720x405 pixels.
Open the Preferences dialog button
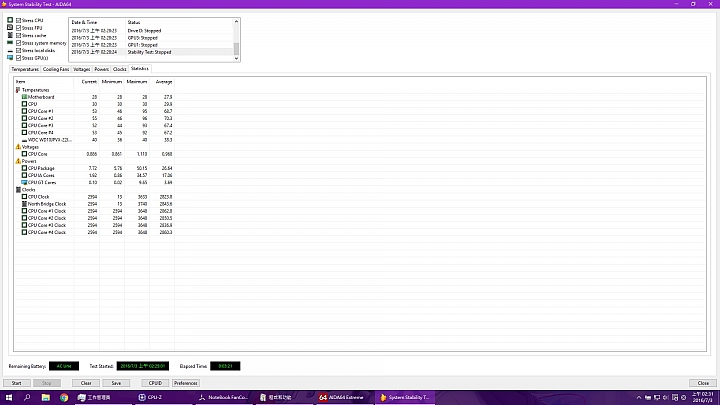(x=186, y=383)
